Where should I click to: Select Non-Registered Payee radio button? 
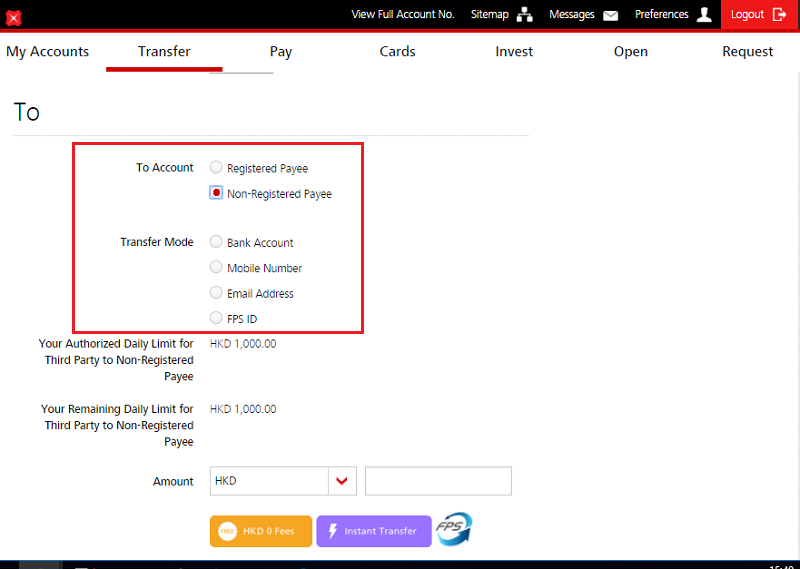pos(216,193)
